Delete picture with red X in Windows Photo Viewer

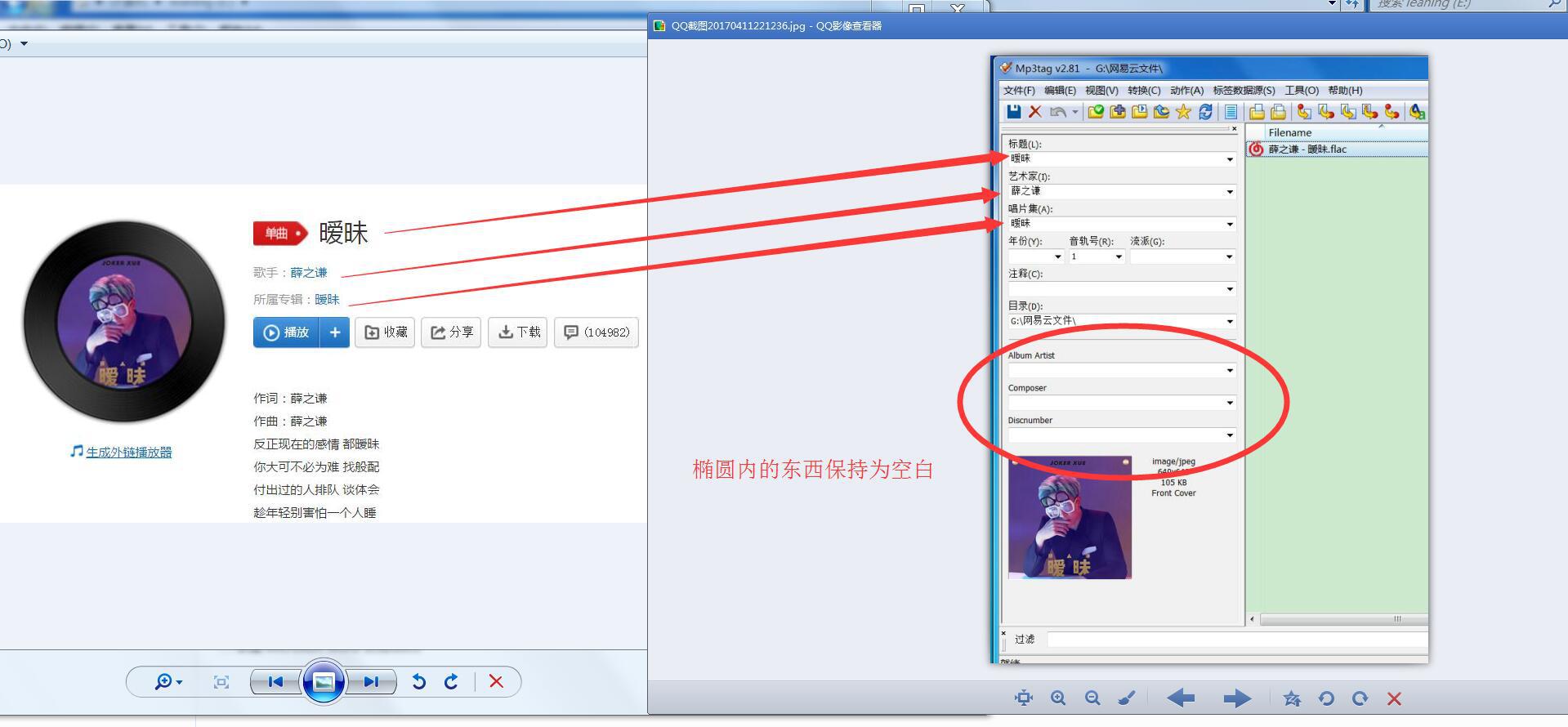pos(496,681)
